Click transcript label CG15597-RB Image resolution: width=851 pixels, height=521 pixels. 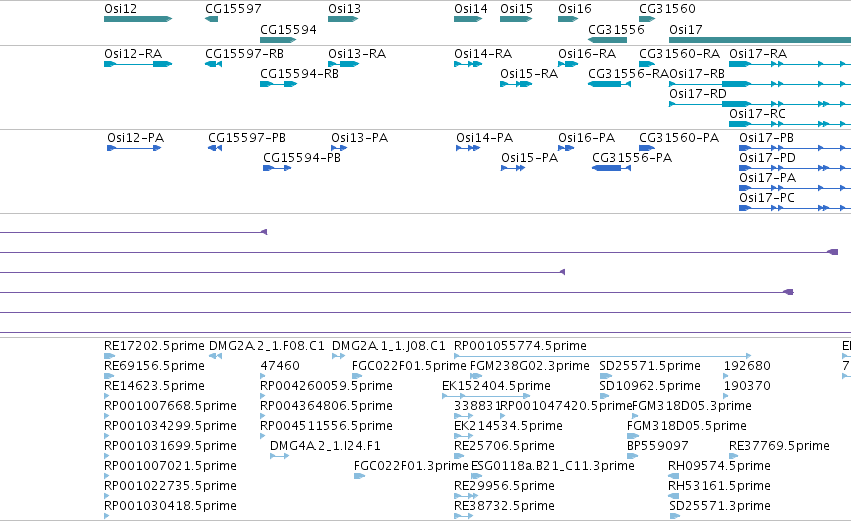click(244, 54)
